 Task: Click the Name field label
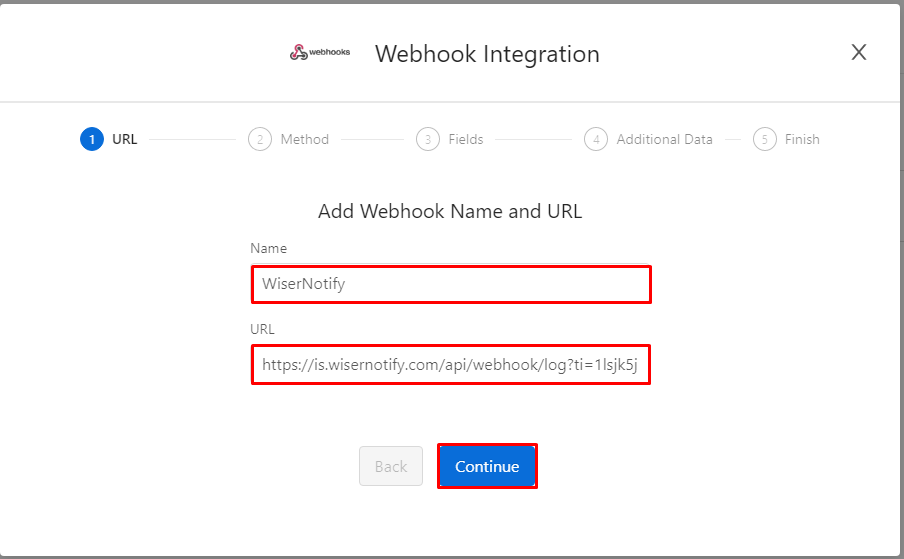pyautogui.click(x=269, y=248)
